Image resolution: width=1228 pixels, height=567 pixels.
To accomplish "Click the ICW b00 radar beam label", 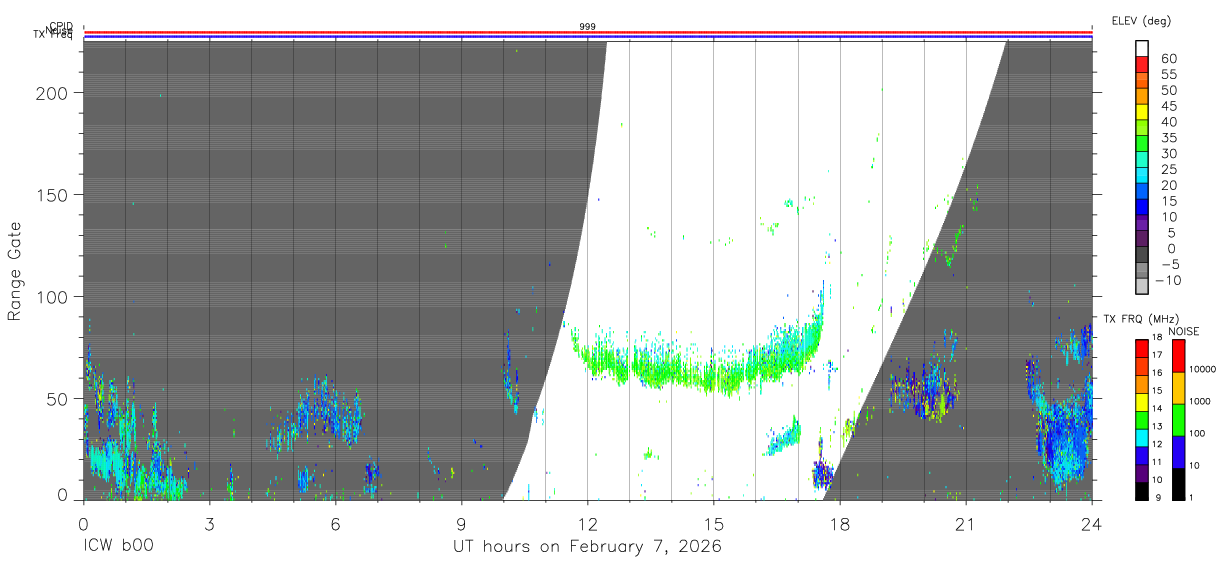I will 118,547.
